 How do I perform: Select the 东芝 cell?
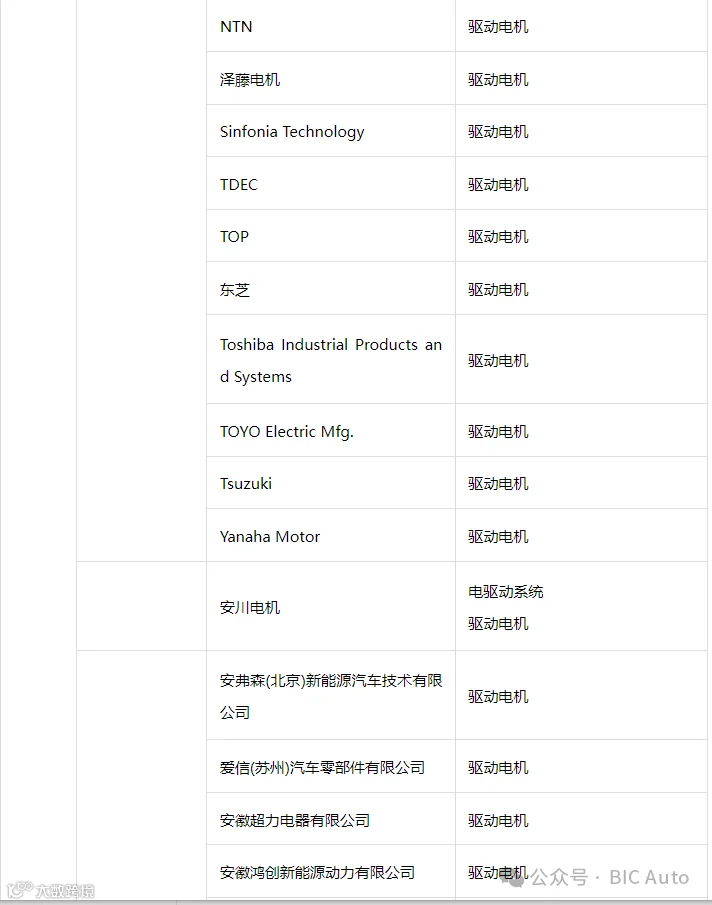point(331,289)
